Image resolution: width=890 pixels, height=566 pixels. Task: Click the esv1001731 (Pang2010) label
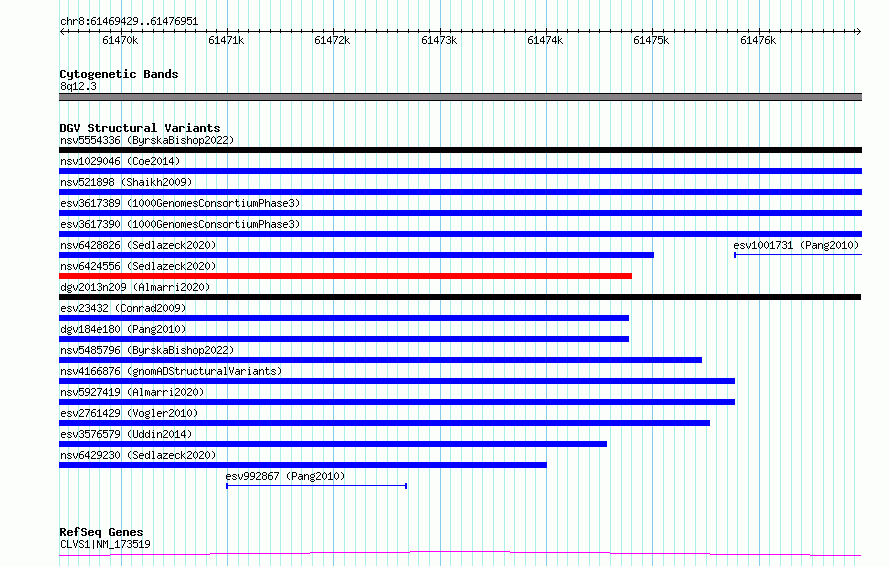coord(796,245)
